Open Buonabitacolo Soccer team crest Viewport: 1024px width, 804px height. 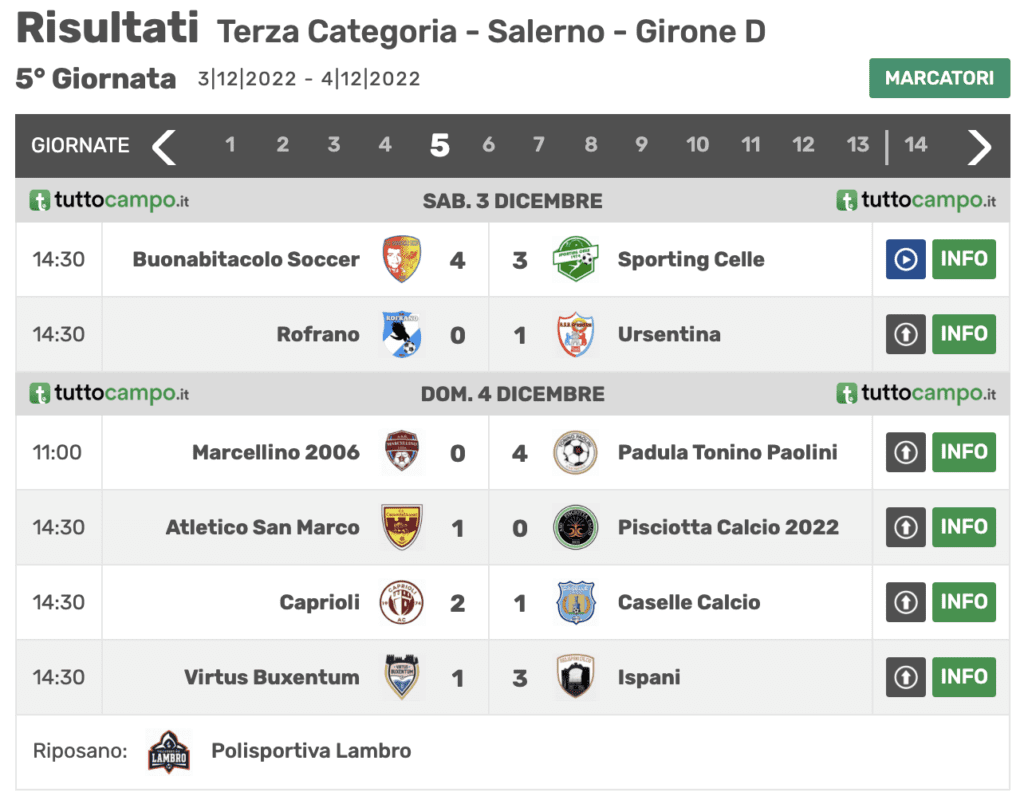point(402,259)
